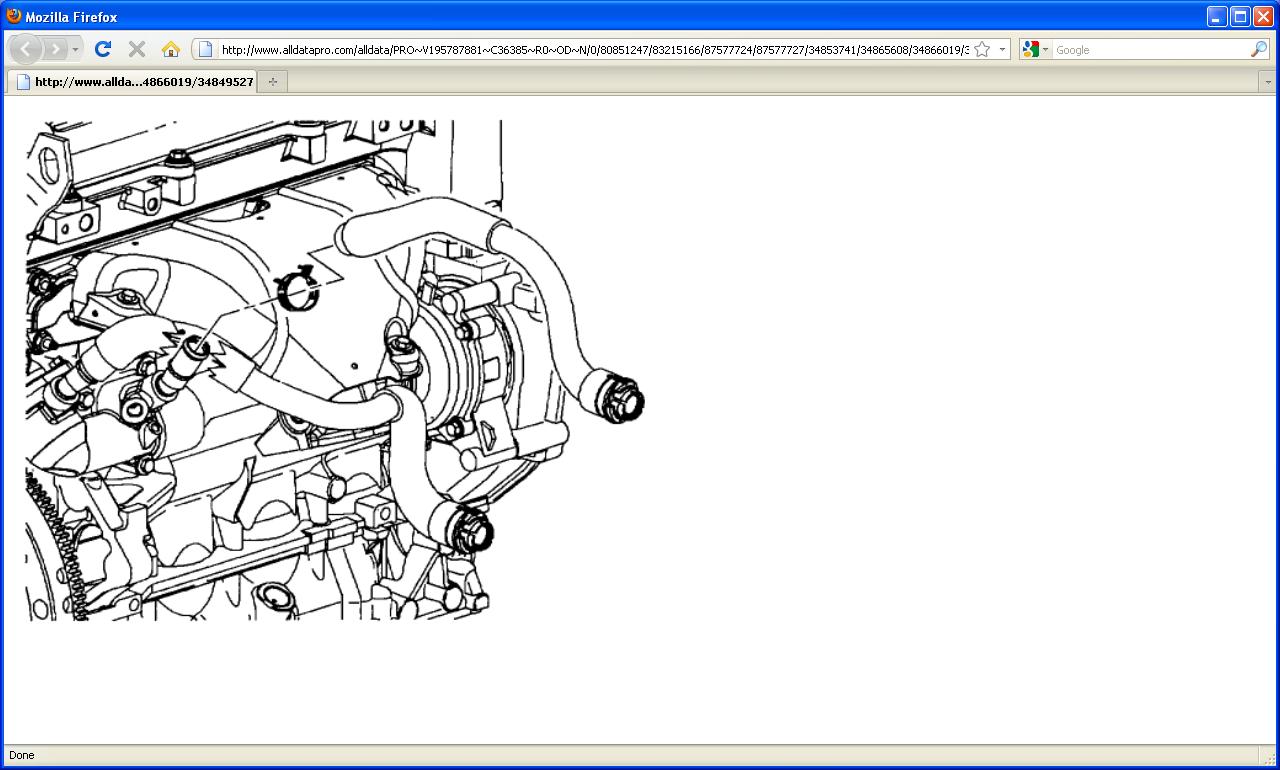Reload the current page
The image size is (1280, 770).
(x=102, y=49)
